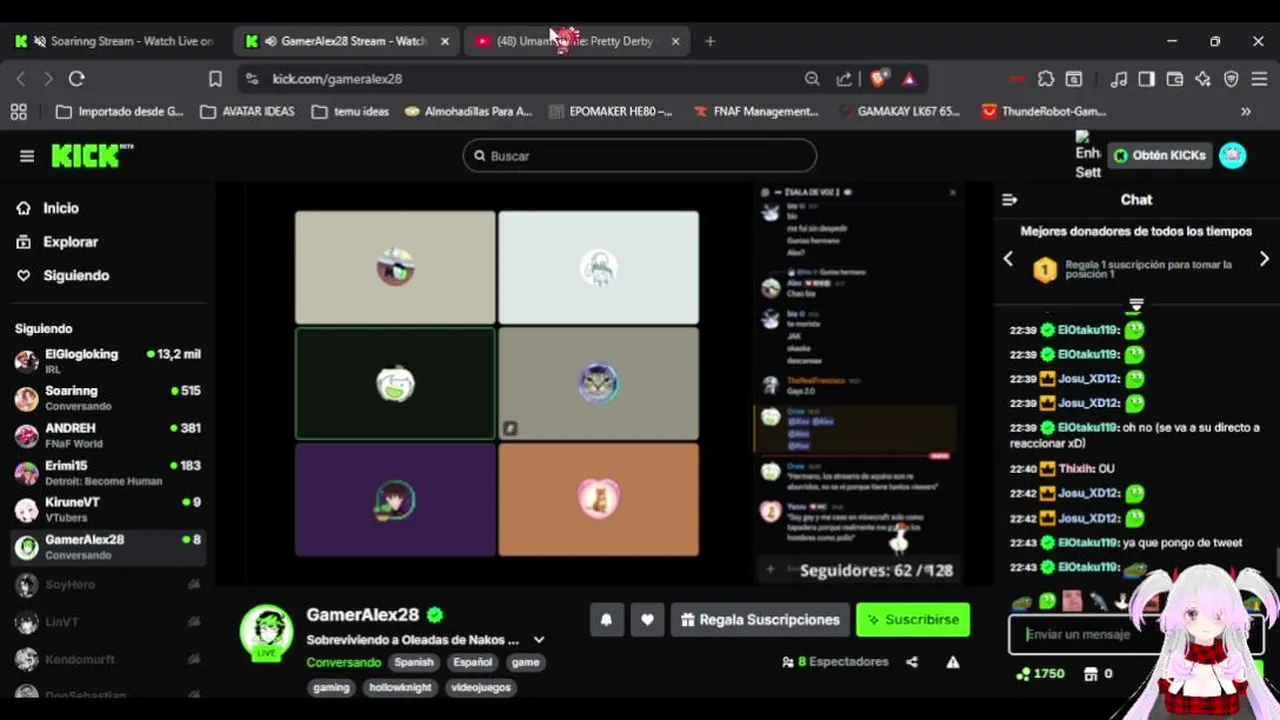The width and height of the screenshot is (1280, 720).
Task: Open Leo AI sparkle icon
Action: coord(1203,79)
